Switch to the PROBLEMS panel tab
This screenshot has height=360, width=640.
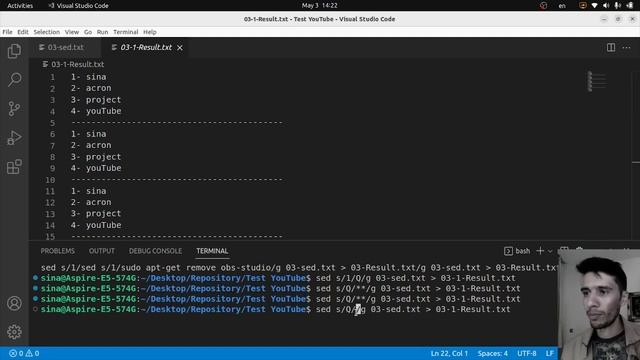tap(58, 251)
